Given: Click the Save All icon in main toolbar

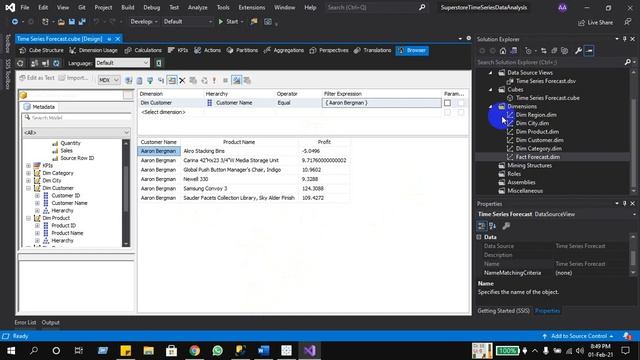Looking at the screenshot, I should point(82,22).
